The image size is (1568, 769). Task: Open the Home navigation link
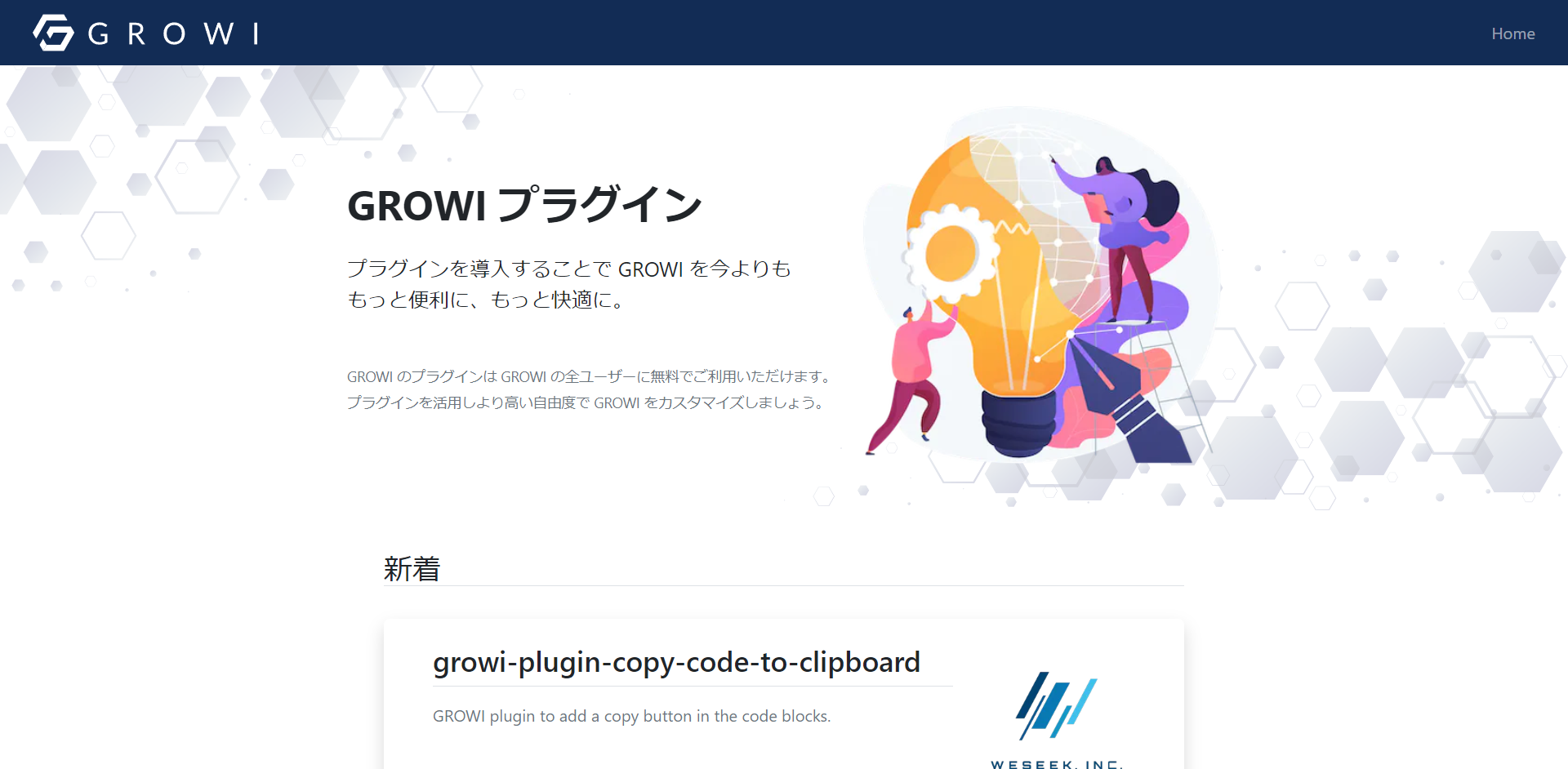point(1512,33)
